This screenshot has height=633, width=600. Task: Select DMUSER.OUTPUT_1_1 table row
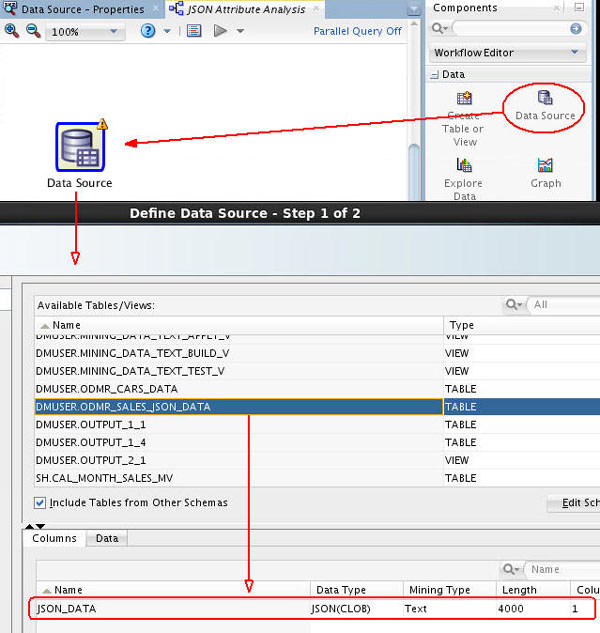(x=317, y=425)
